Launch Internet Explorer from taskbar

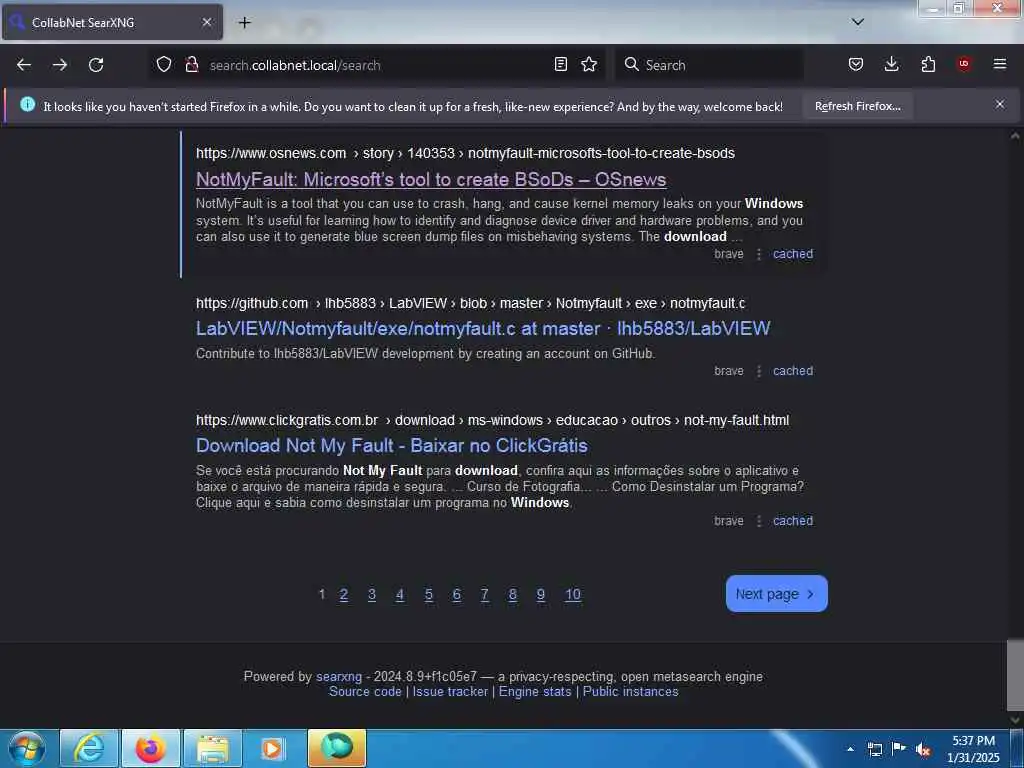pyautogui.click(x=89, y=748)
